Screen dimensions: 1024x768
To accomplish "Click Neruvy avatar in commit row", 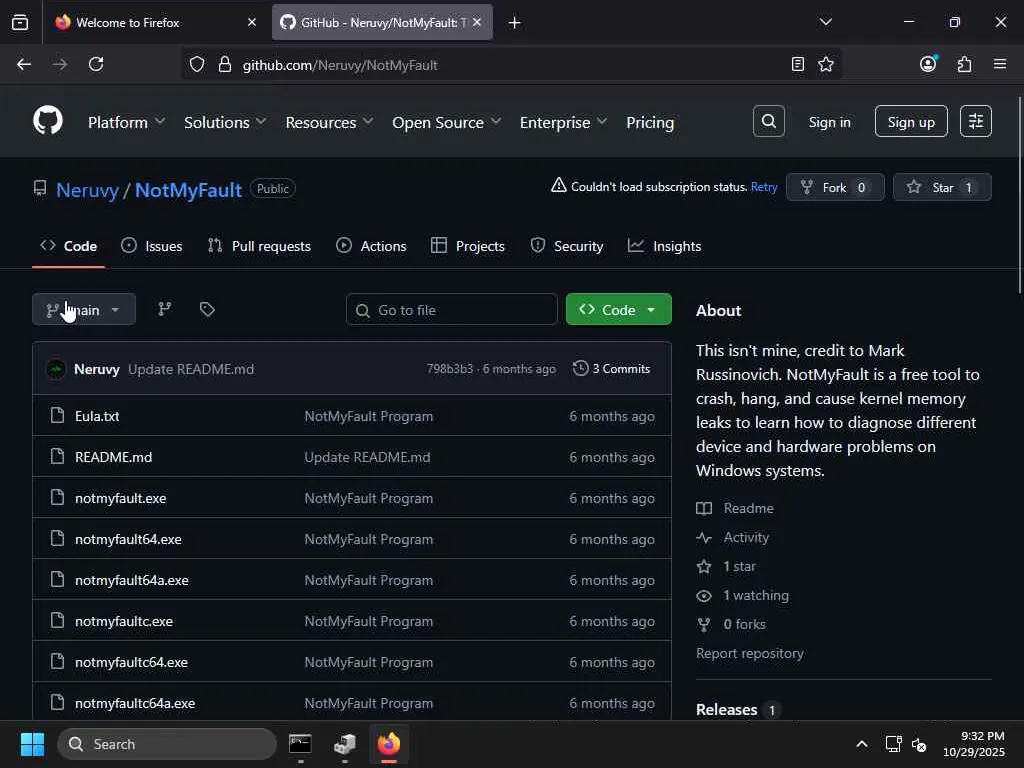I will (56, 369).
